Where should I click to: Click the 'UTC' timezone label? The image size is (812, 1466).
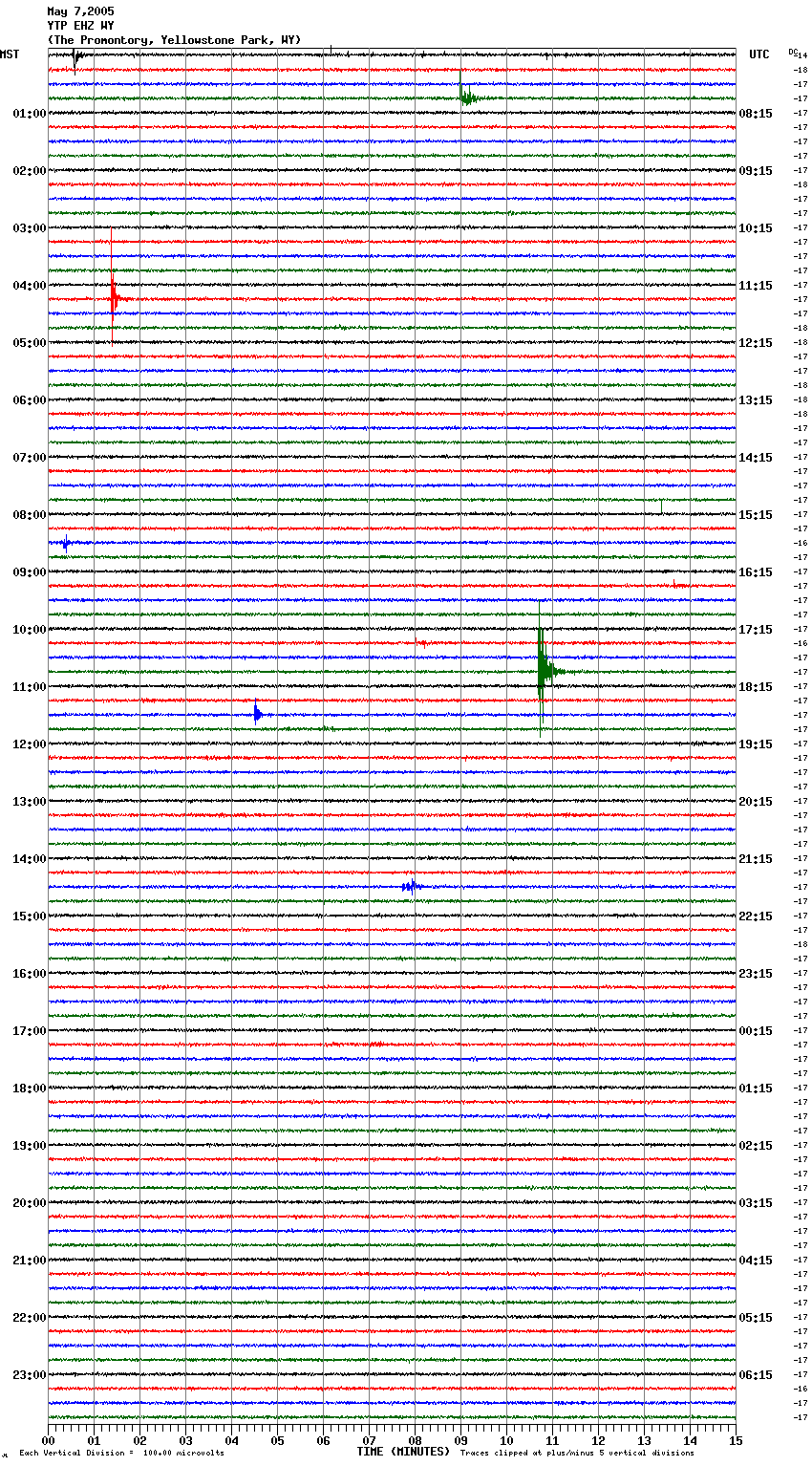click(759, 54)
